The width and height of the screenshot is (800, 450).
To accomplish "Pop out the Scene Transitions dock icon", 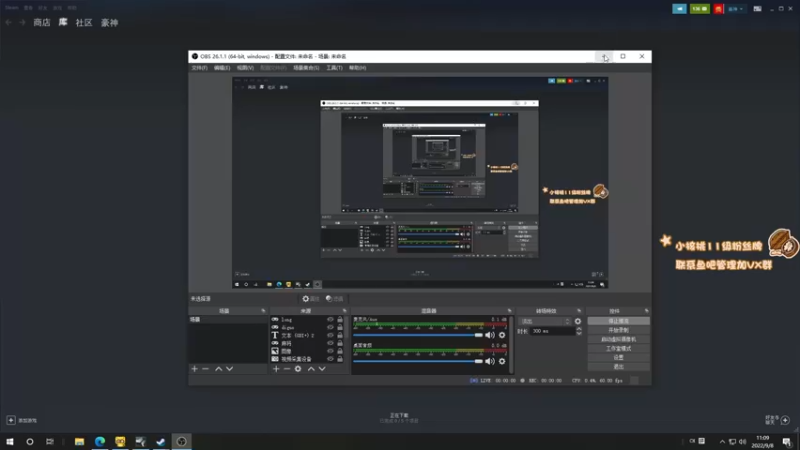I will tap(579, 311).
